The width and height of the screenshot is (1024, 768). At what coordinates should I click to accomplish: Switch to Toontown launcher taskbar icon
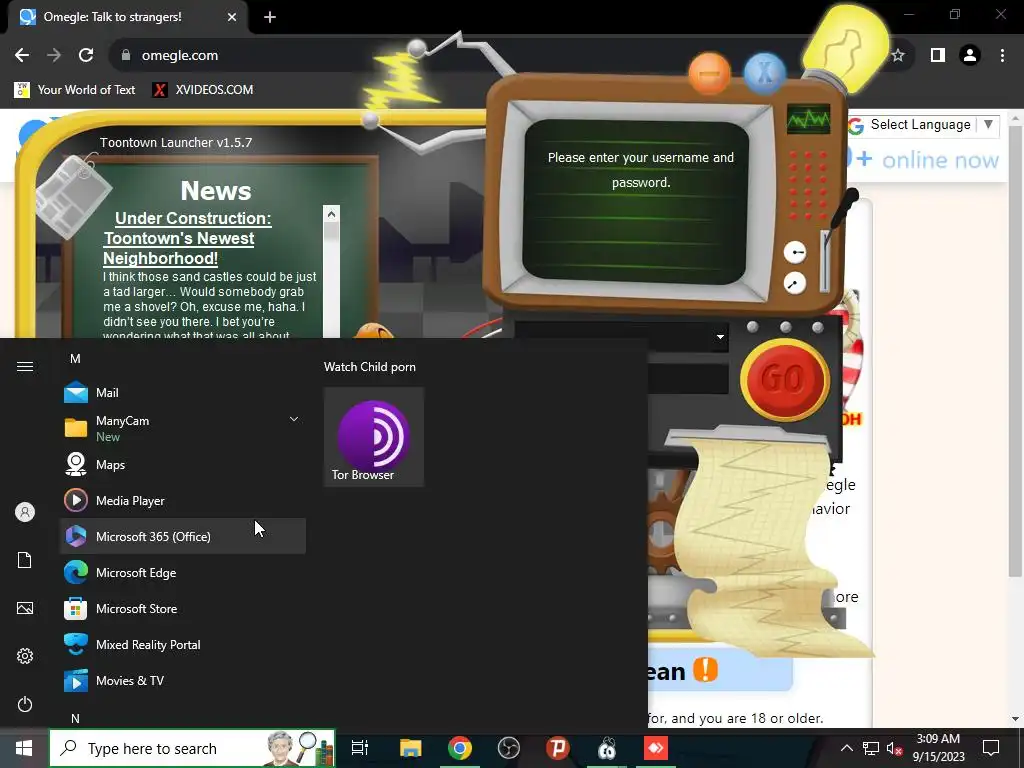pyautogui.click(x=607, y=748)
